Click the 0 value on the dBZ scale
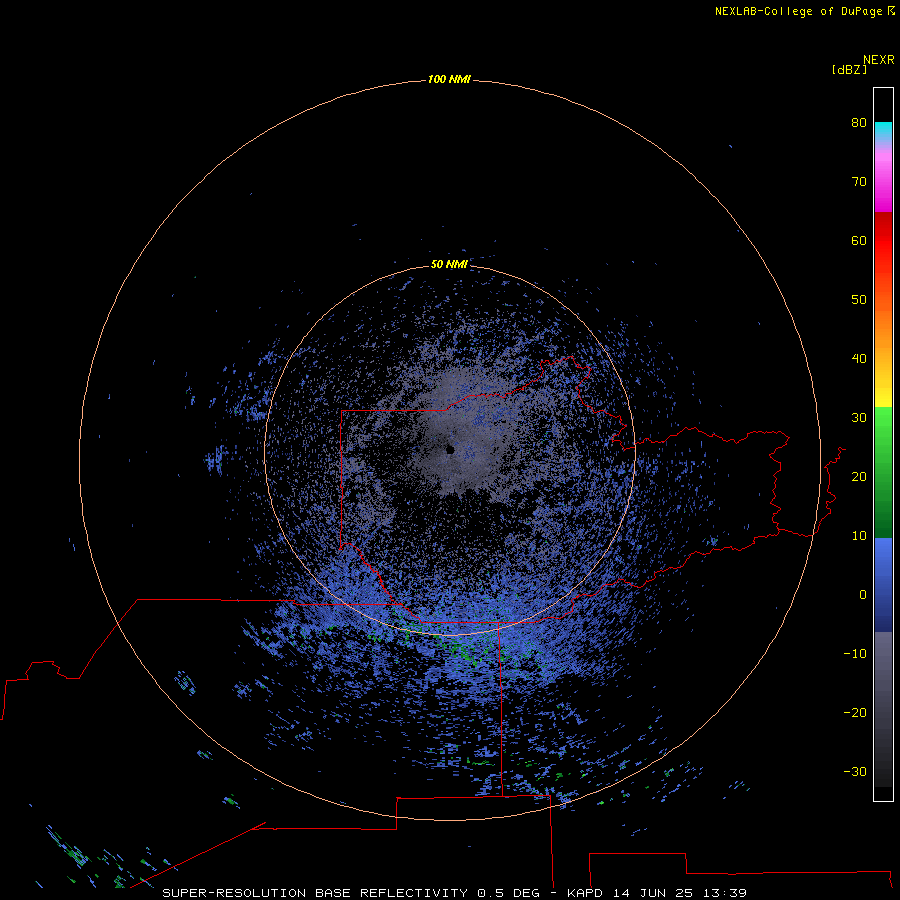The height and width of the screenshot is (900, 900). (x=863, y=595)
